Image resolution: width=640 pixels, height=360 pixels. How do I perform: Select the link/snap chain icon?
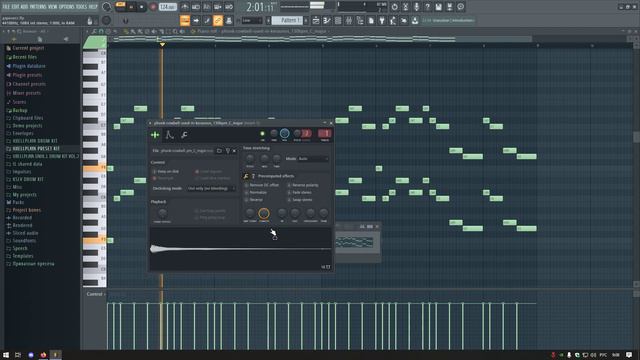point(218,20)
